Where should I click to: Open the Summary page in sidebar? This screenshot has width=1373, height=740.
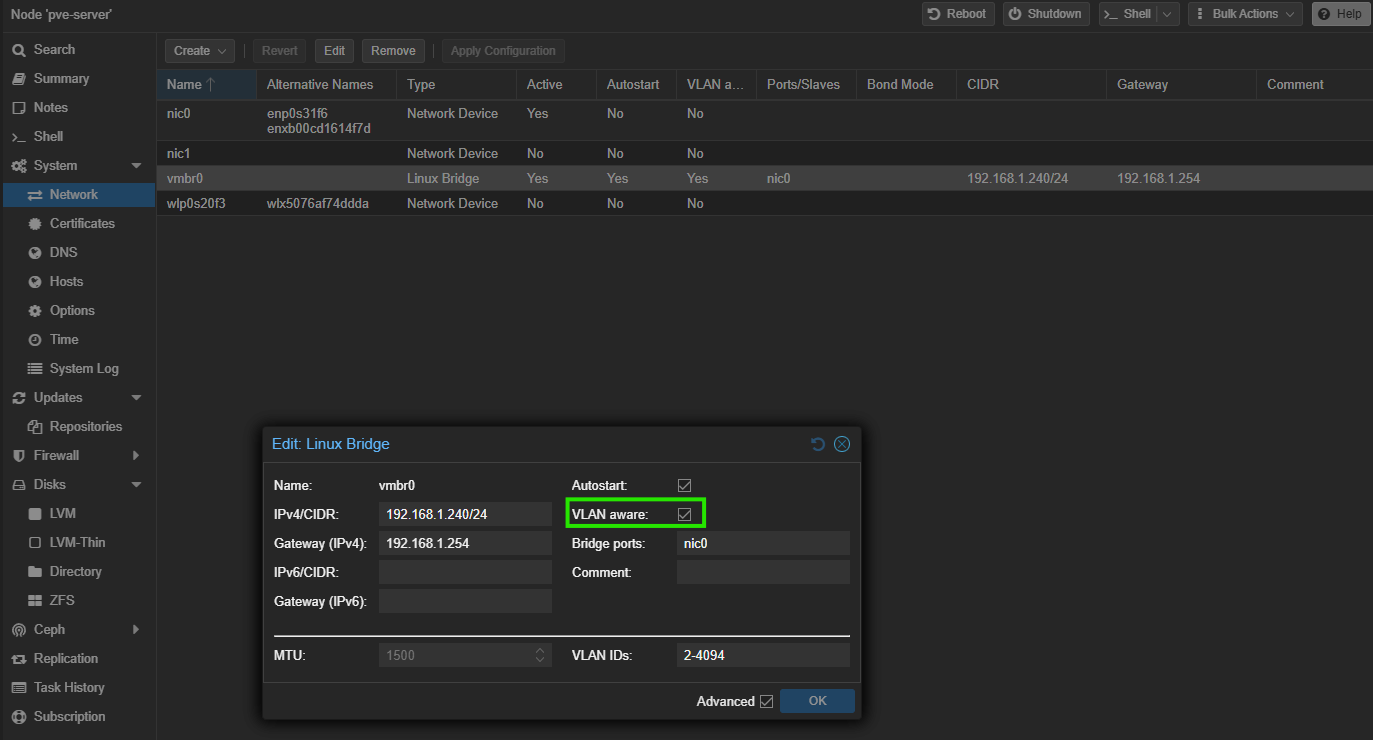61,78
